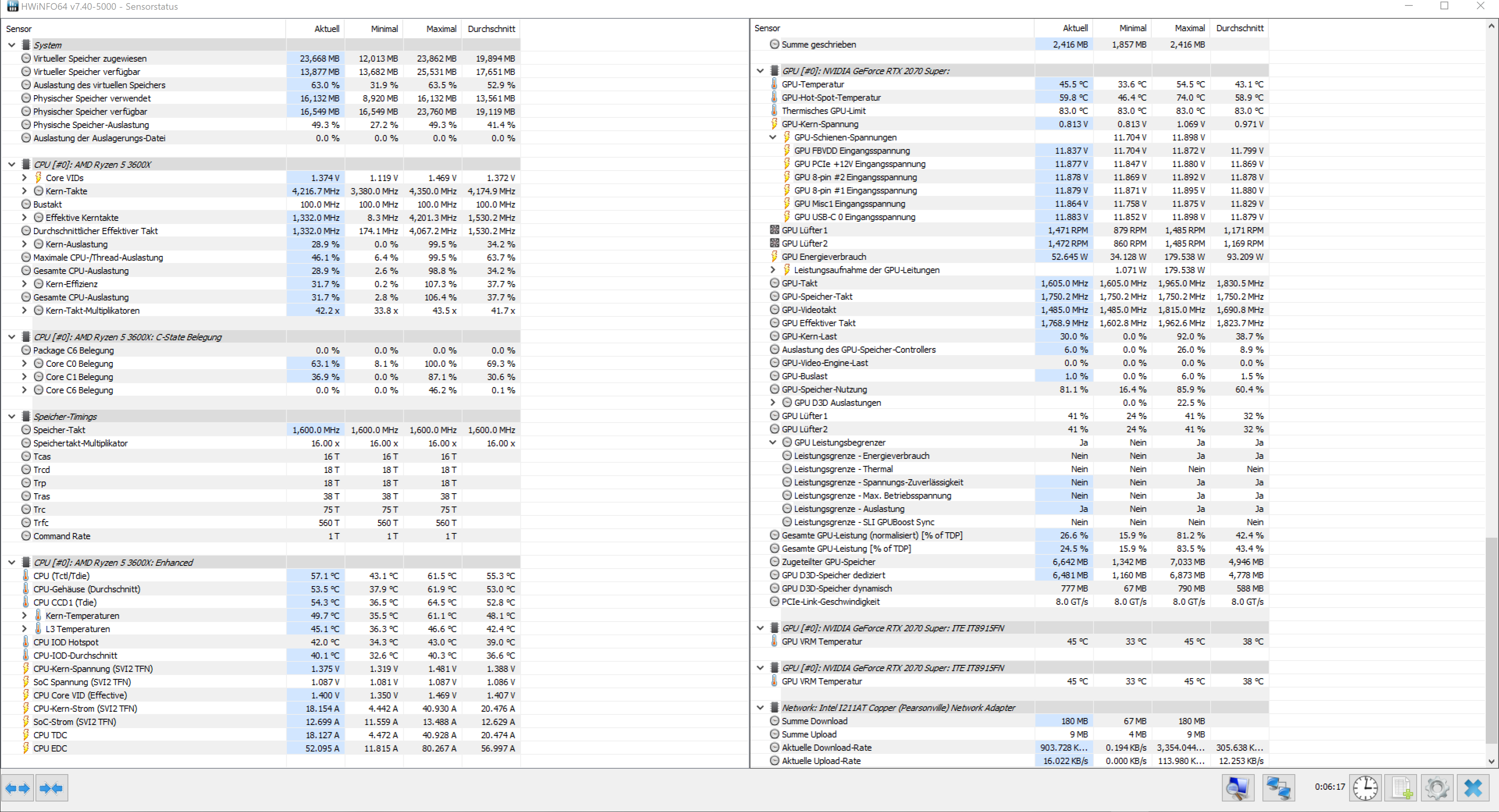1499x812 pixels.
Task: Open the sensor summary magnifier-monitor icon
Action: (1238, 788)
